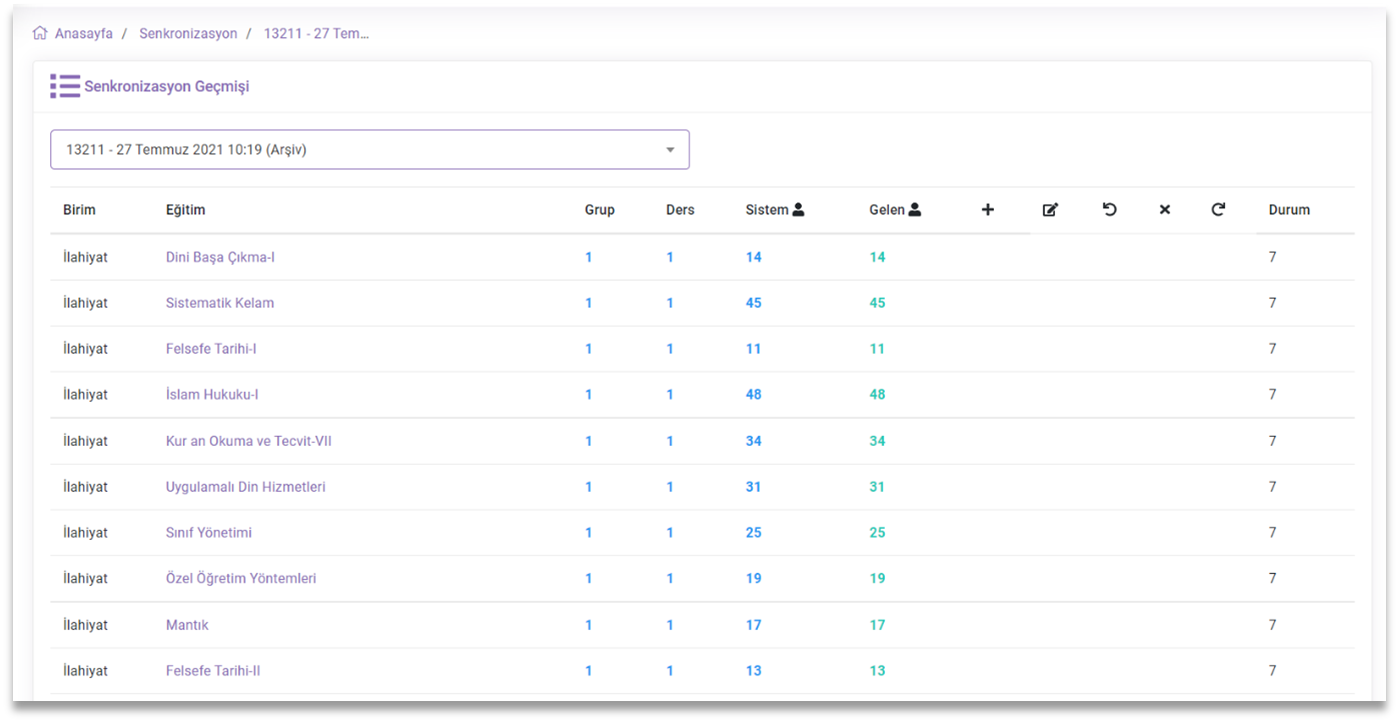Image resolution: width=1399 pixels, height=723 pixels.
Task: Go to Anasayfa in the breadcrumb
Action: click(84, 33)
